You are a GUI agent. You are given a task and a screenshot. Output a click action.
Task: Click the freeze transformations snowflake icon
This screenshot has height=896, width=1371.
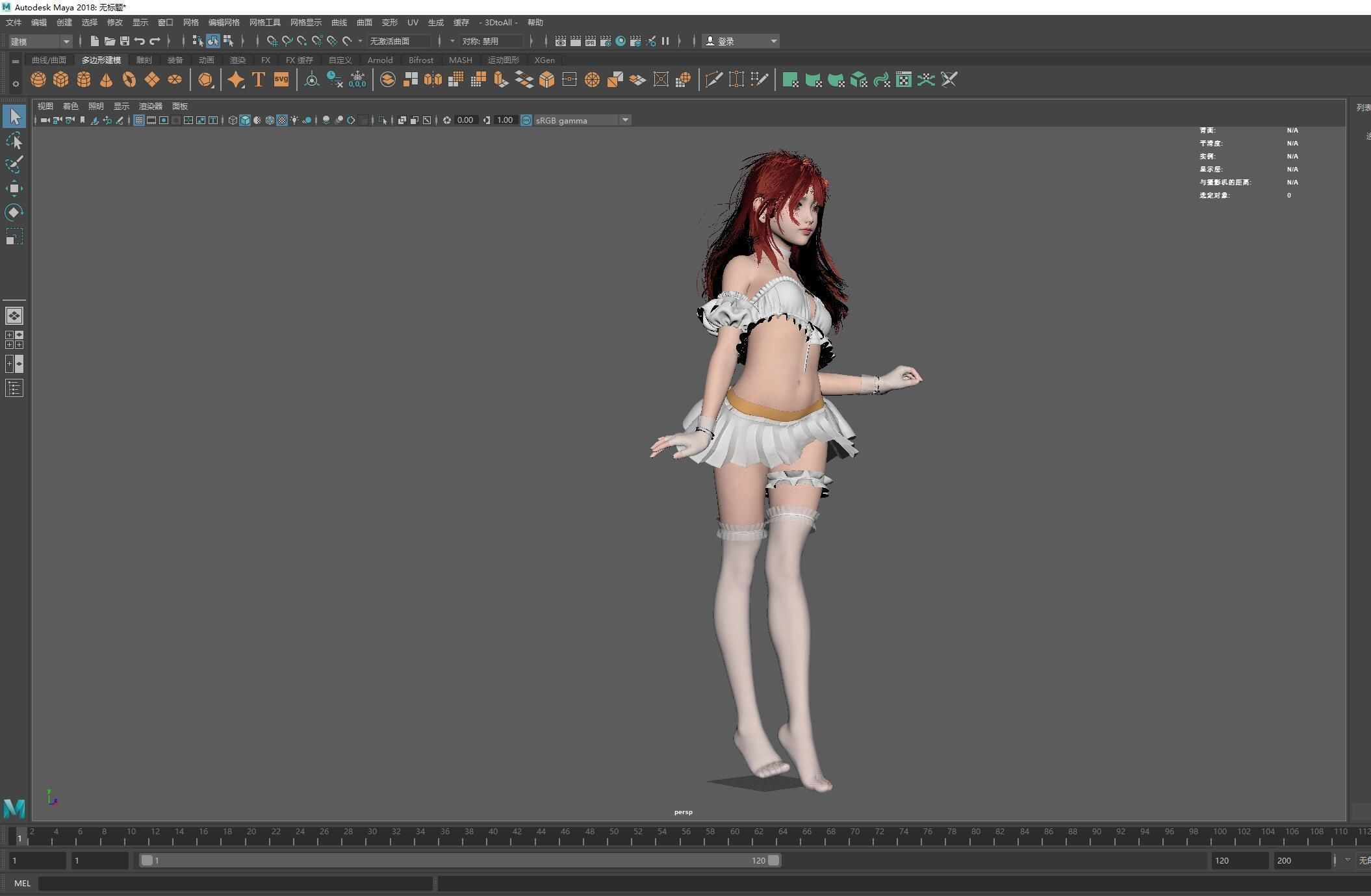coord(357,80)
